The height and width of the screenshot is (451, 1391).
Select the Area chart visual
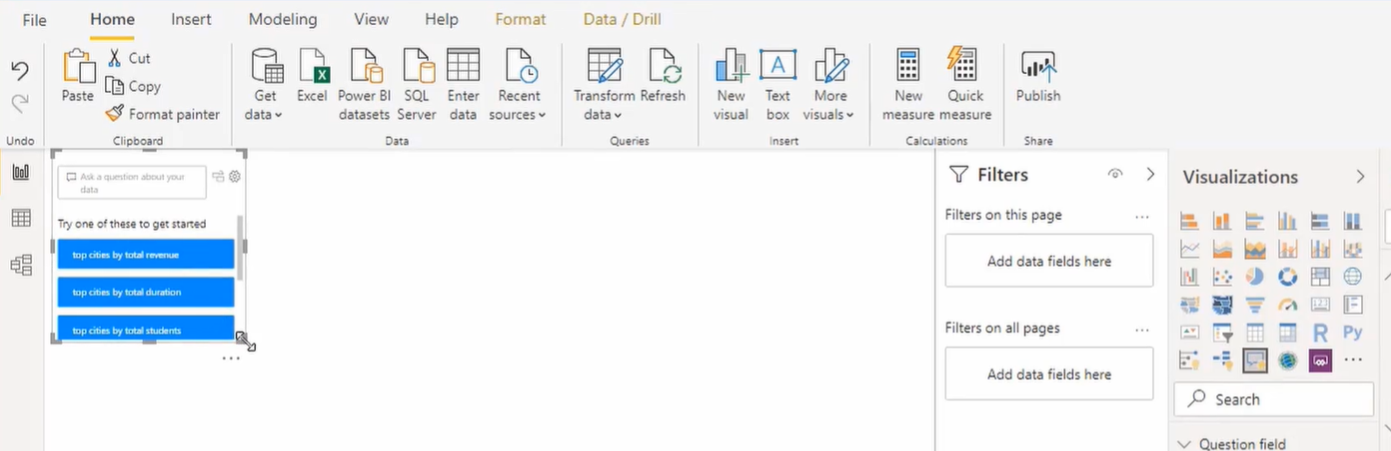1222,249
